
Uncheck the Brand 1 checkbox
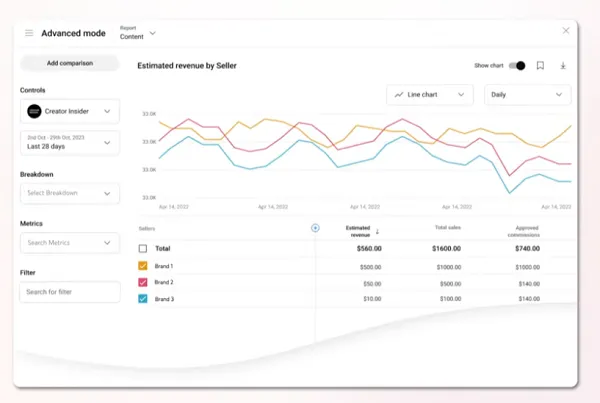(143, 266)
